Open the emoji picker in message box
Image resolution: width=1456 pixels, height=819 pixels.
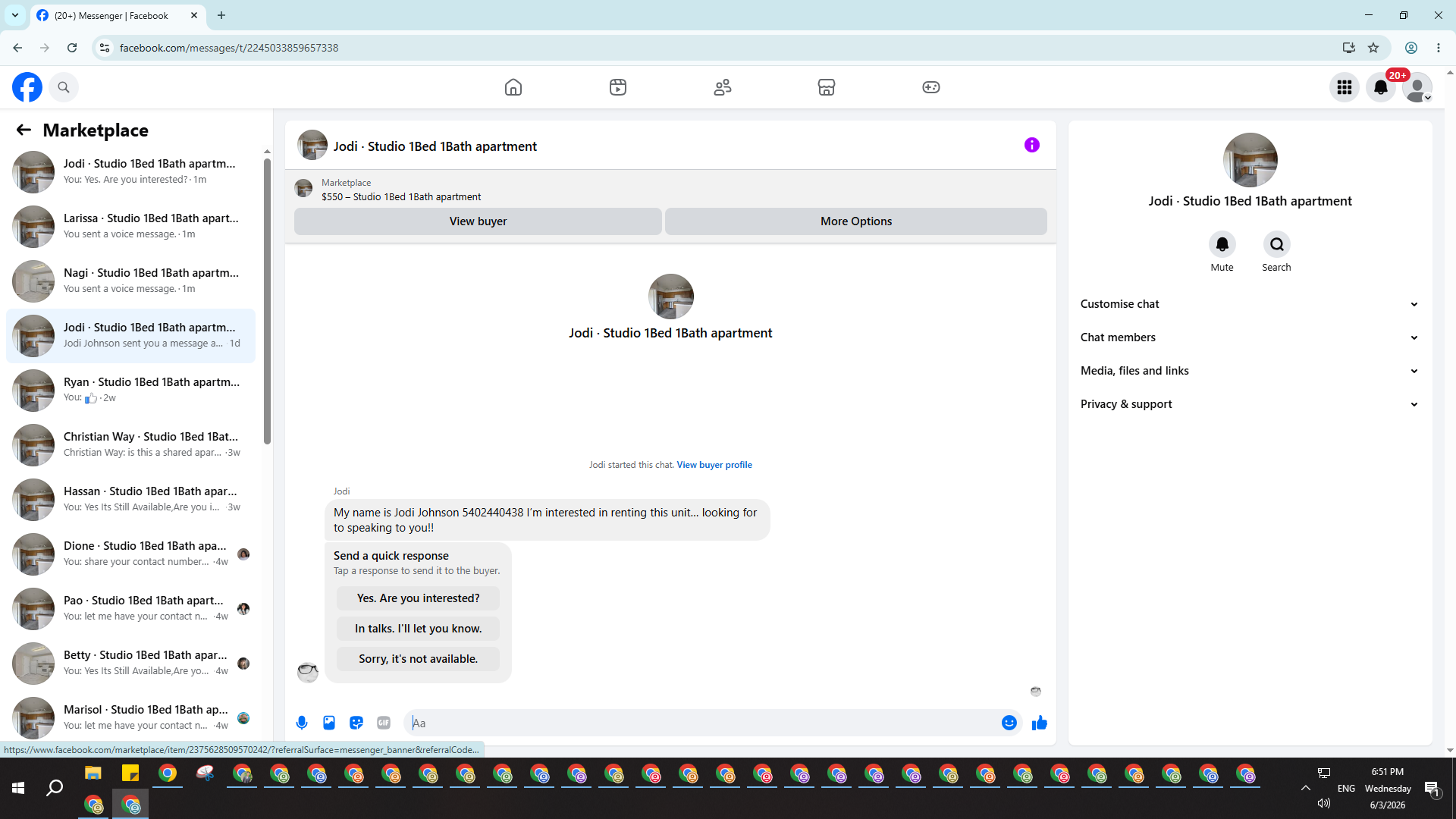[x=1009, y=723]
